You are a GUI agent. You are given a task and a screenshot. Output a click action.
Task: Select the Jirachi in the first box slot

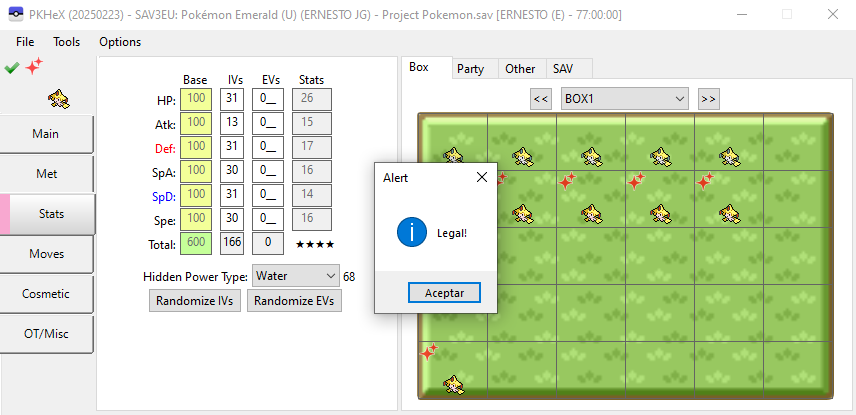[x=453, y=155]
